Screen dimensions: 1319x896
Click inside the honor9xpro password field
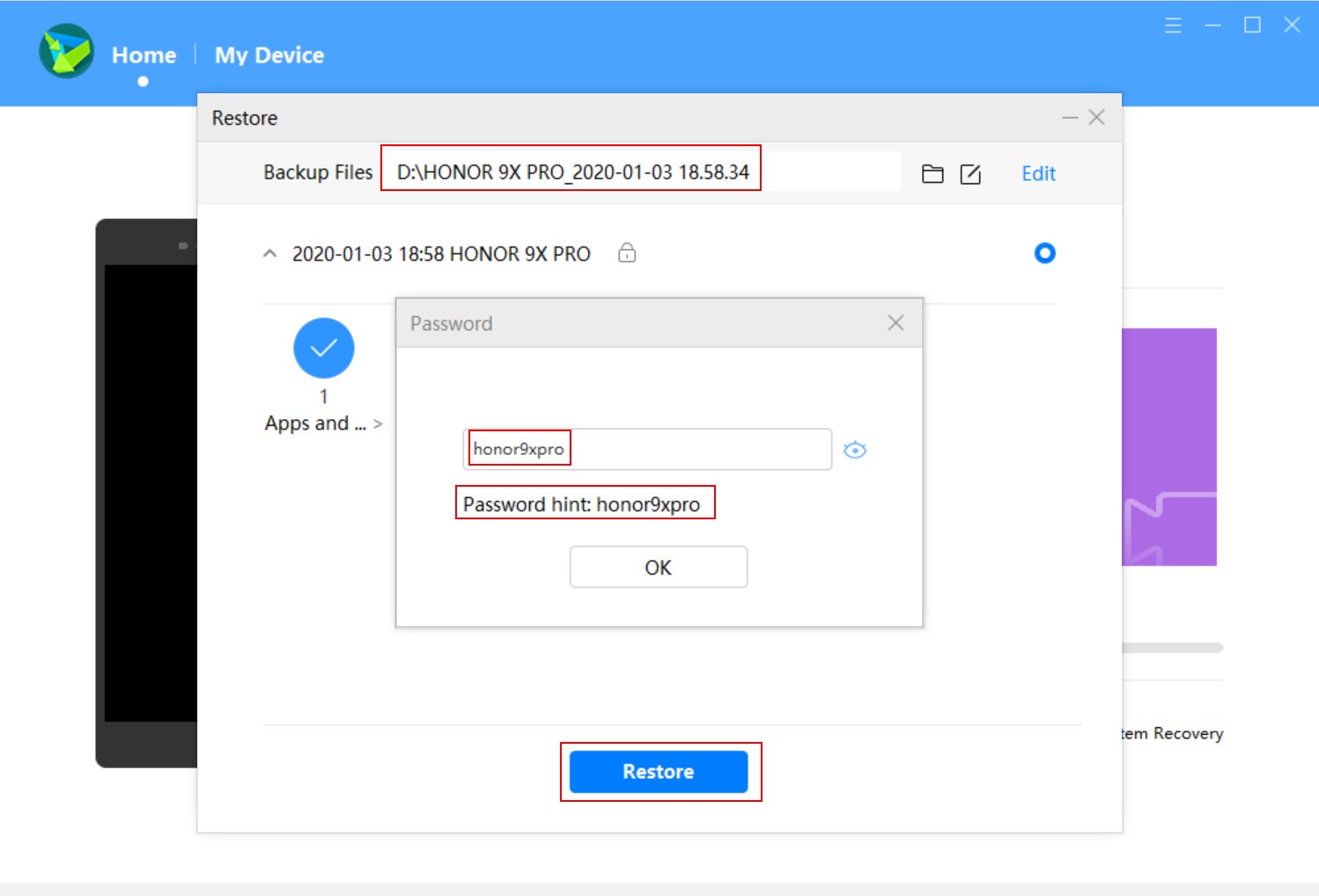click(x=647, y=450)
